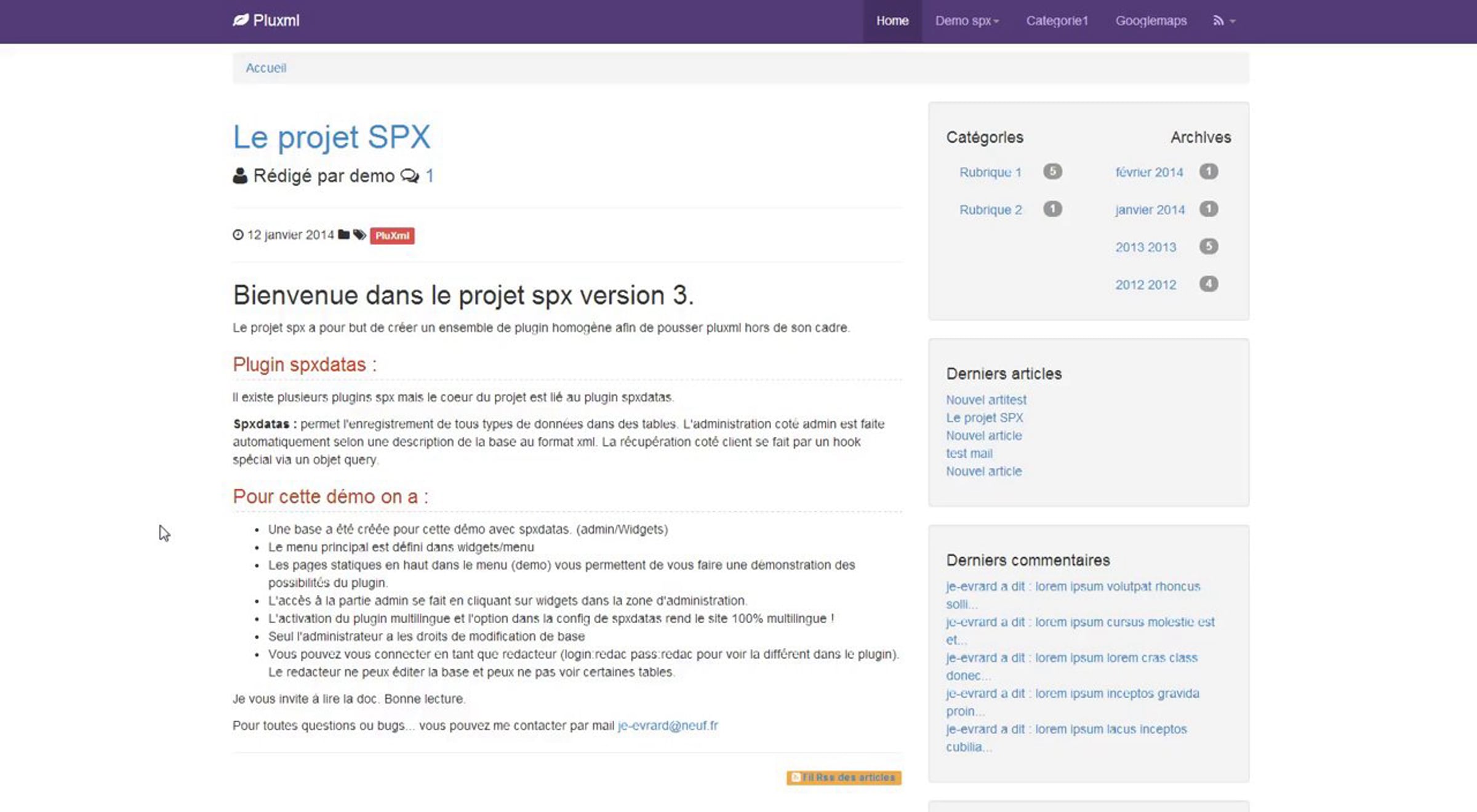Open the Le projet SPX article title
This screenshot has width=1477, height=812.
[x=332, y=137]
